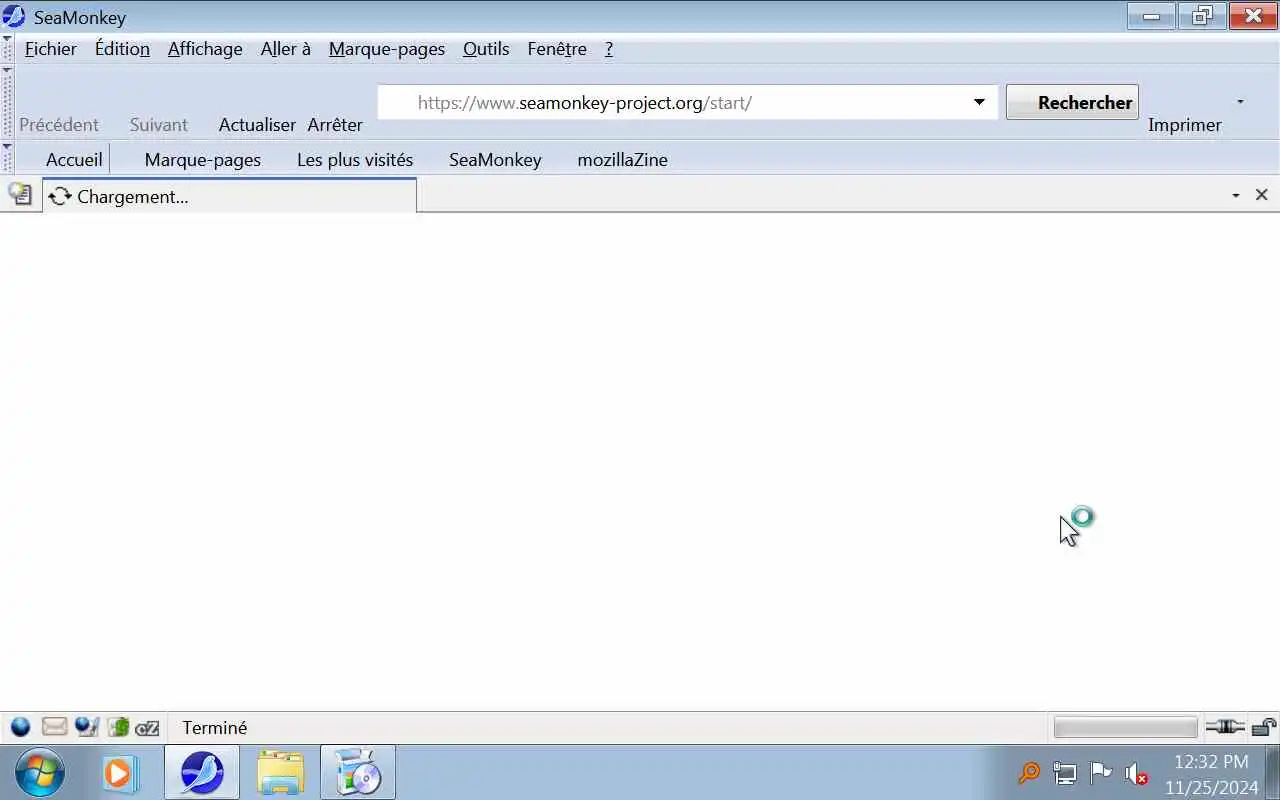1280x800 pixels.
Task: Expand the URL history dropdown arrow
Action: (x=979, y=102)
